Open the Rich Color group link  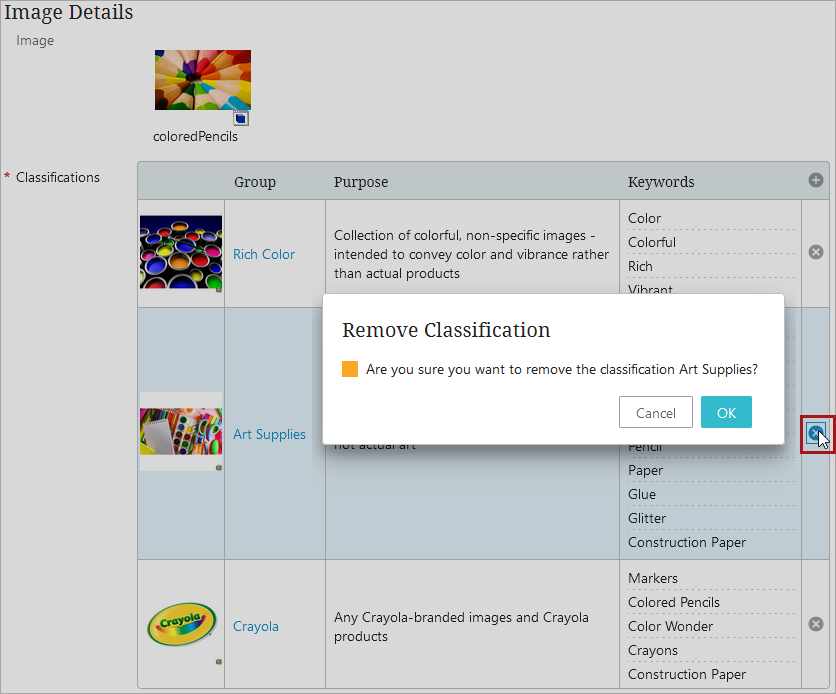coord(264,254)
